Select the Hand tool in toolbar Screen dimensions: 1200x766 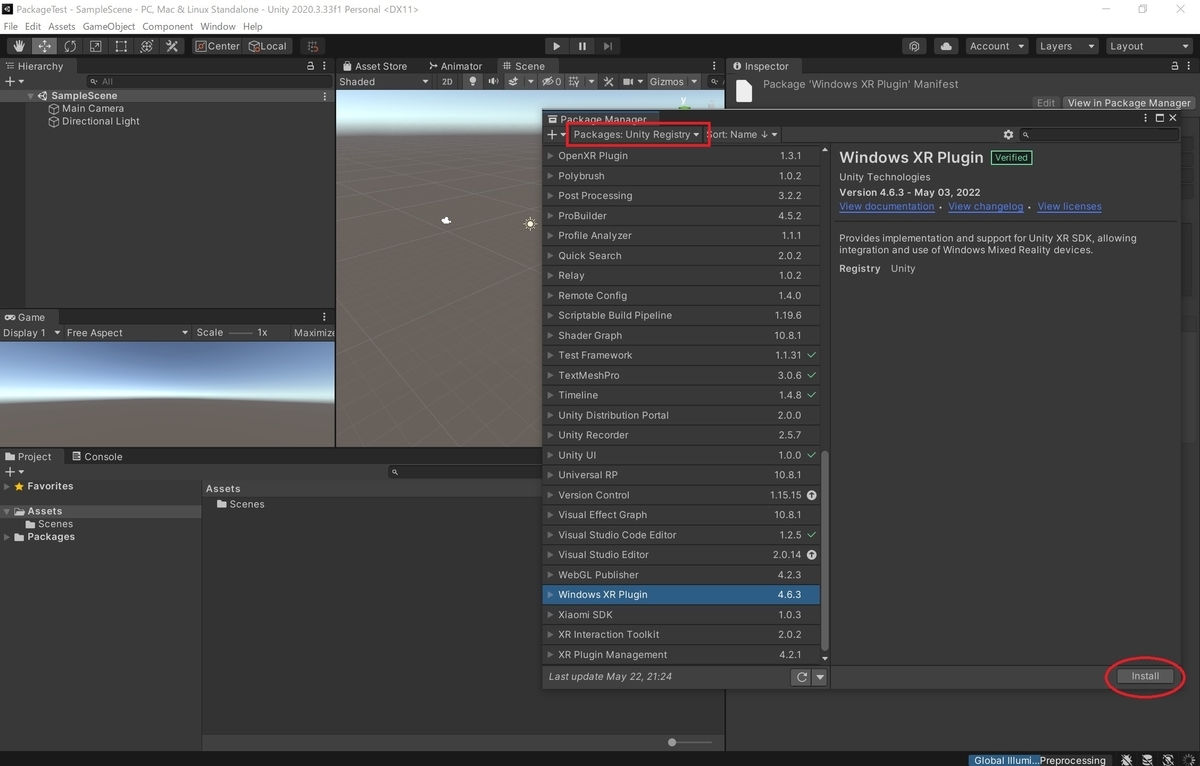click(19, 46)
